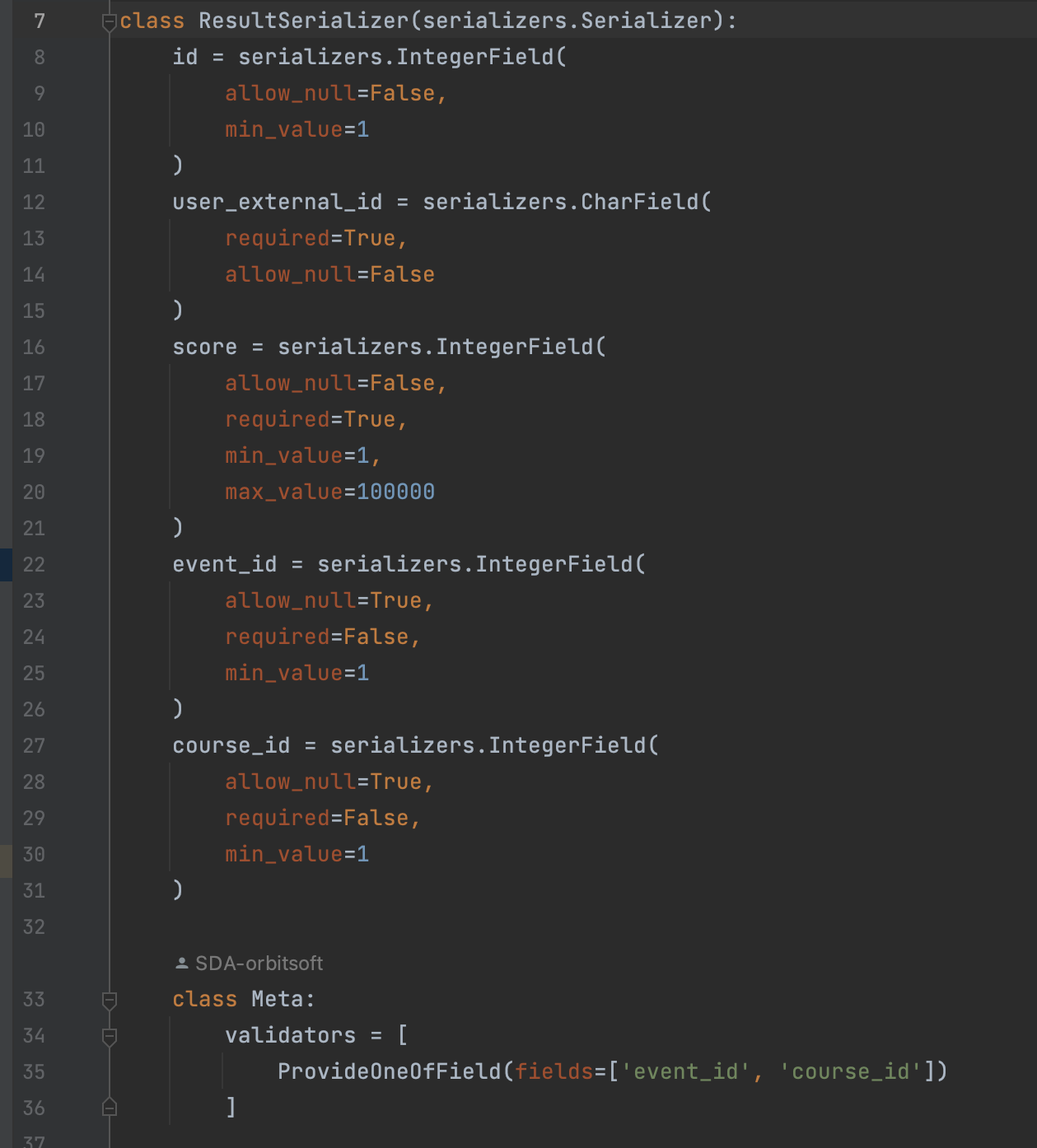Click line number 7 in the gutter
Viewport: 1037px width, 1148px height.
(39, 21)
